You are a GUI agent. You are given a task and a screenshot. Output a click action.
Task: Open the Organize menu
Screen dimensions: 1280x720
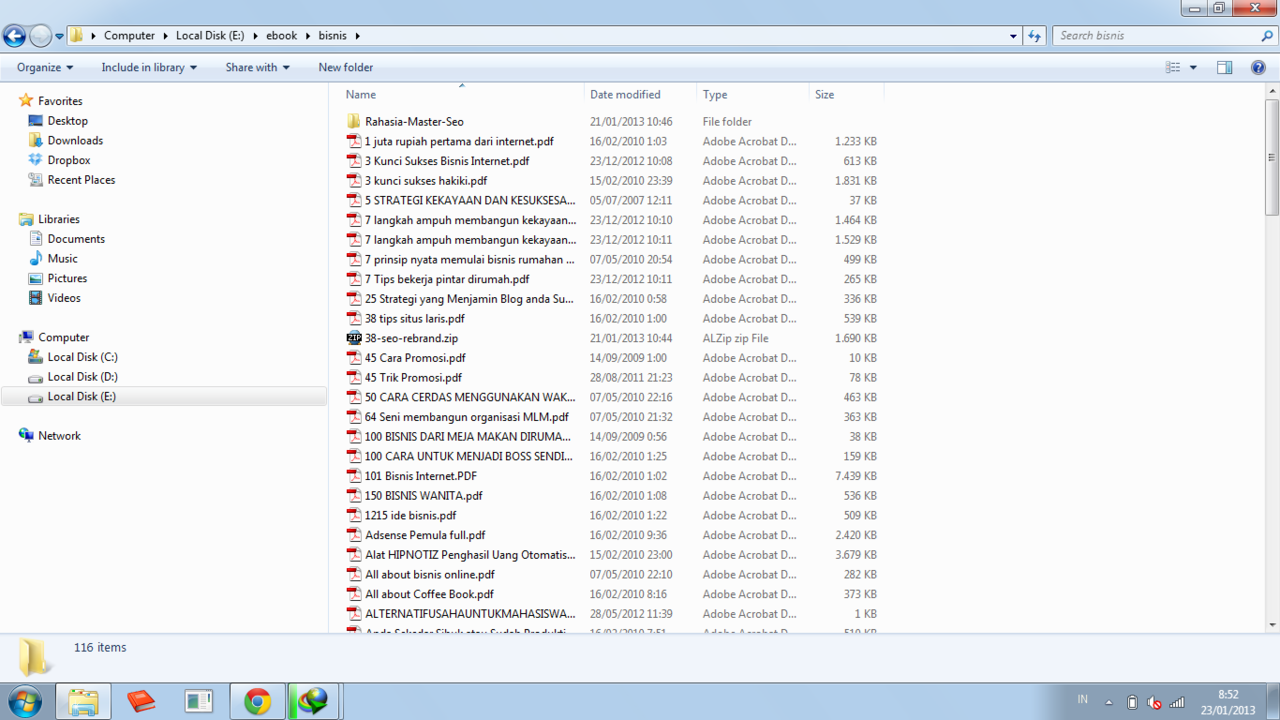click(45, 67)
